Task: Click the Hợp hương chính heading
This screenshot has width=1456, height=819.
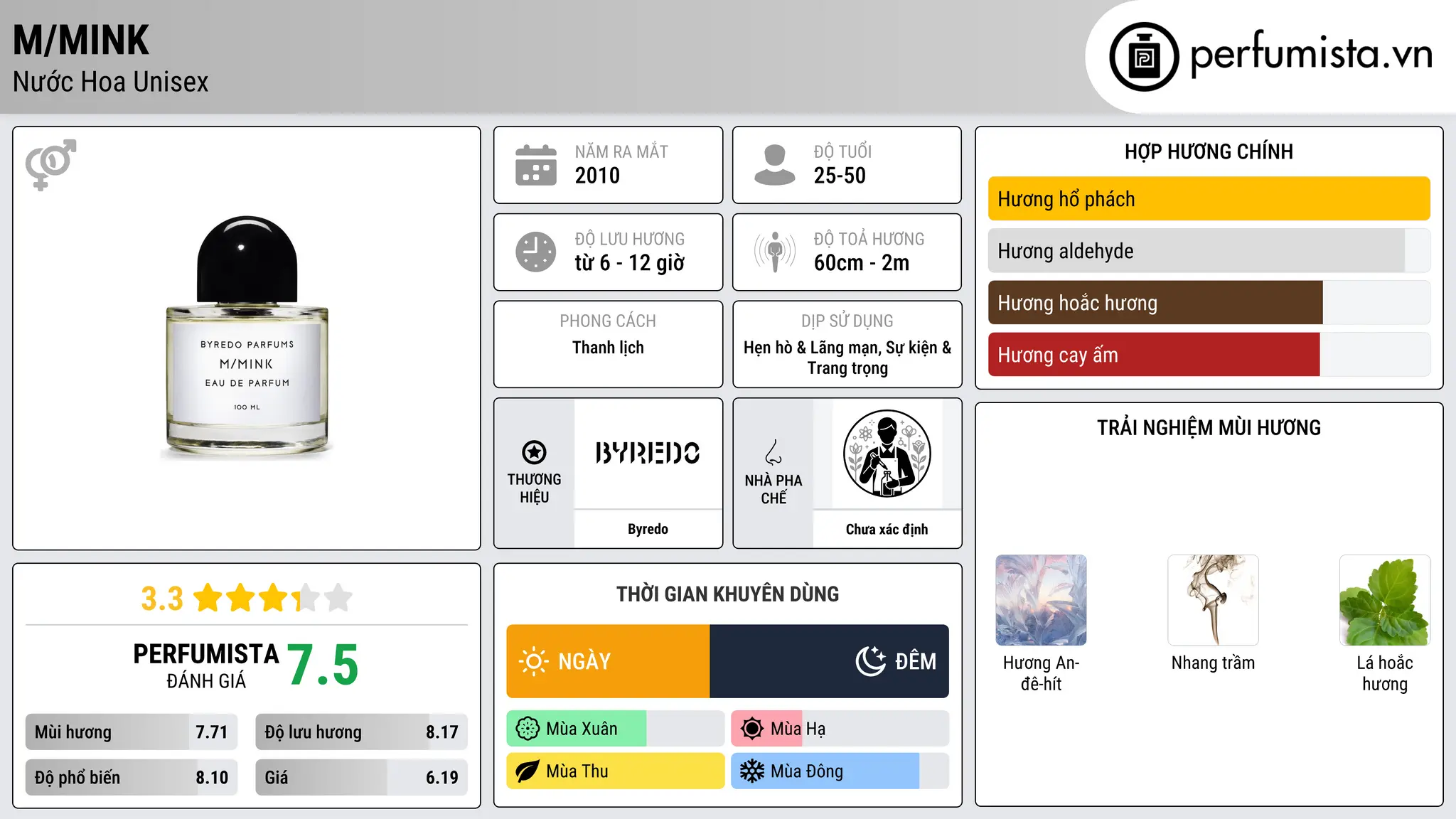Action: [x=1209, y=151]
